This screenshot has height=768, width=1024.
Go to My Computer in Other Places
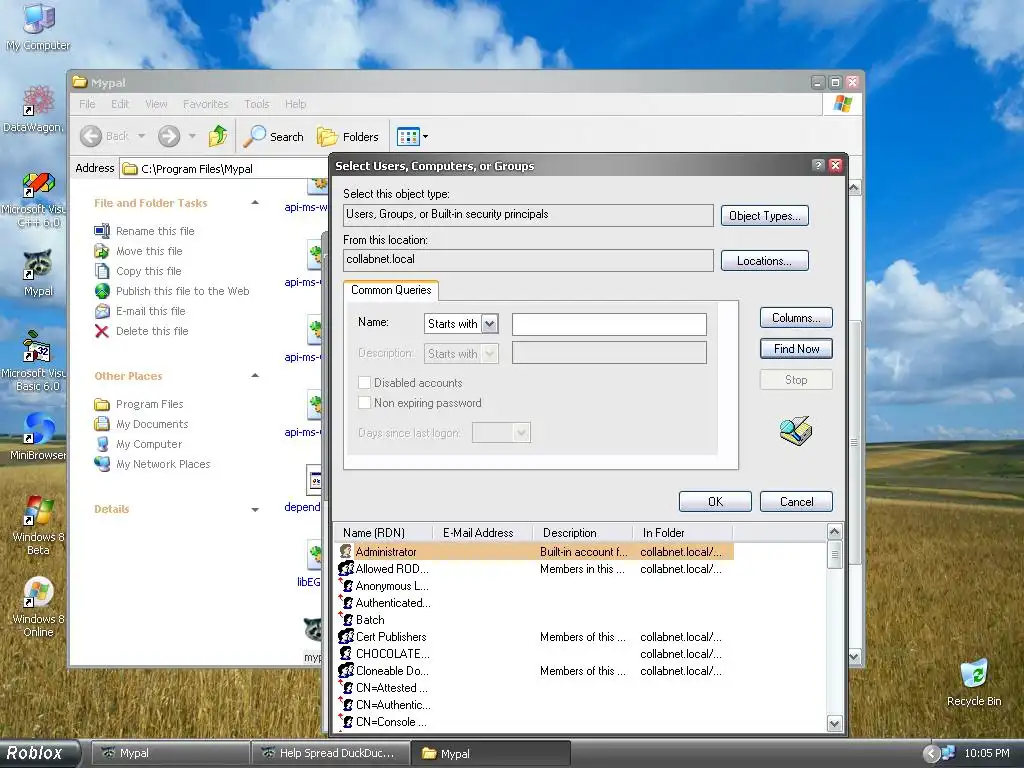[x=149, y=444]
